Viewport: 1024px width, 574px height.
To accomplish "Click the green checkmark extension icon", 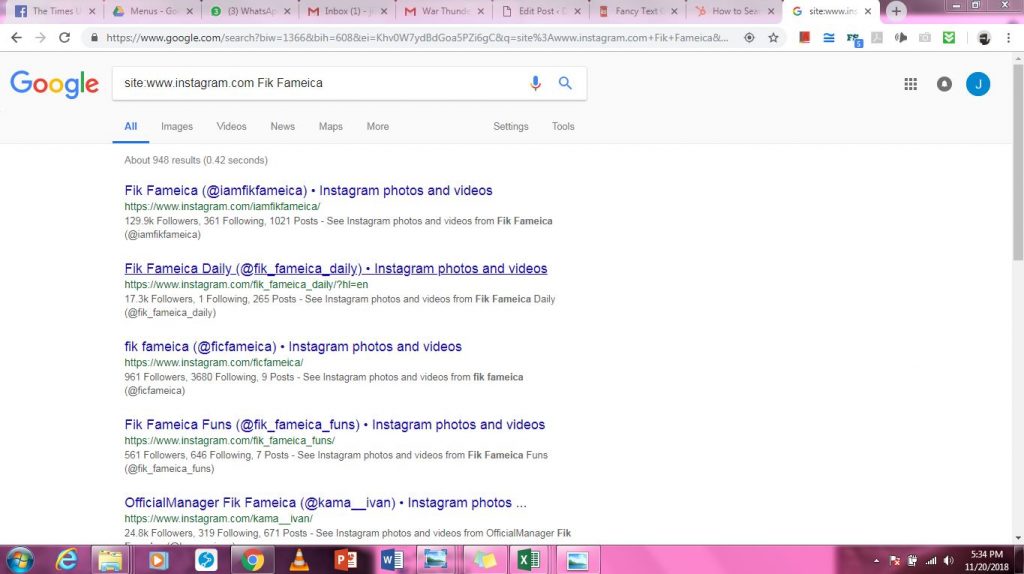I will point(949,38).
